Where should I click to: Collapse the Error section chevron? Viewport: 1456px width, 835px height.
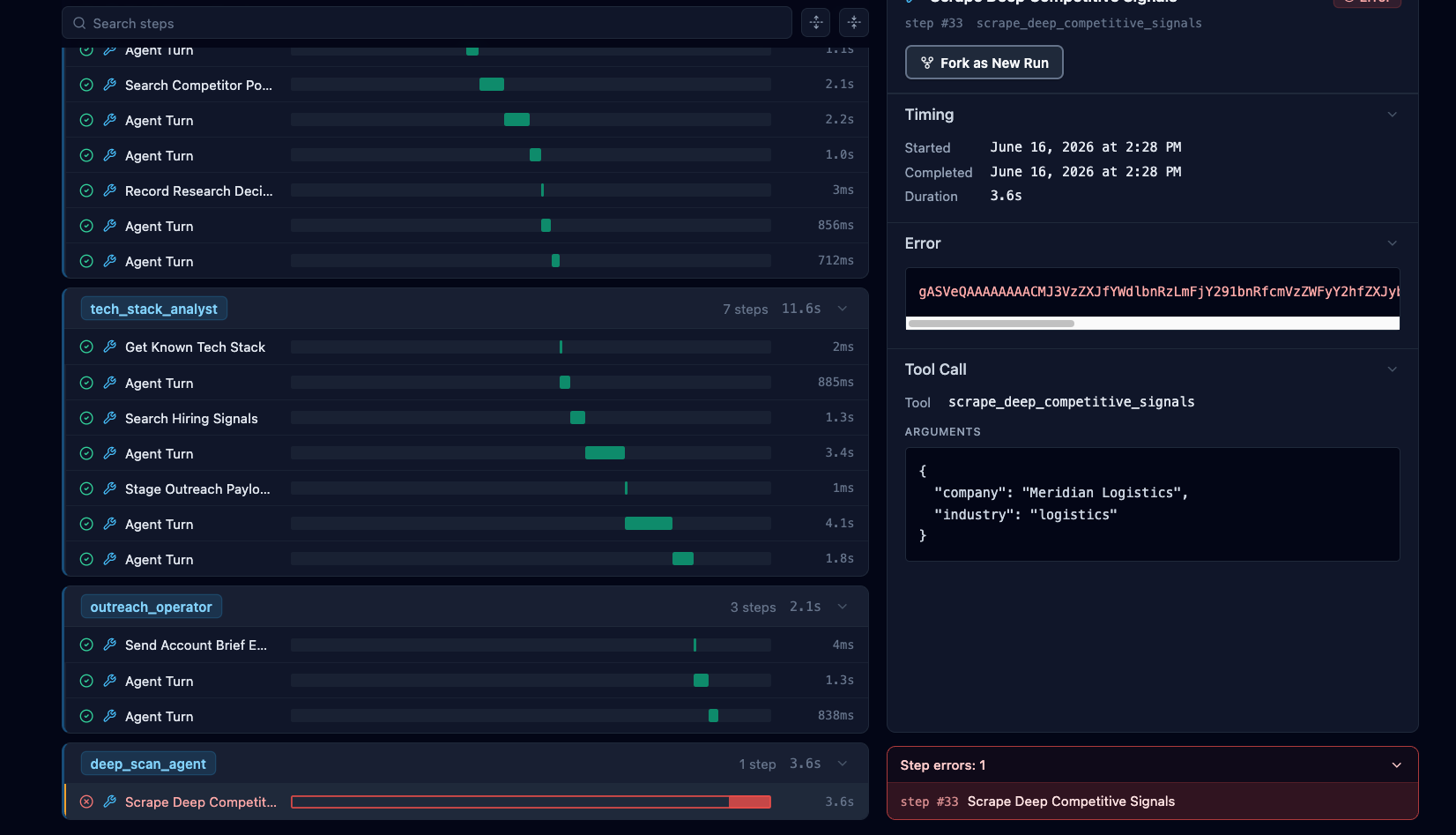pos(1393,243)
